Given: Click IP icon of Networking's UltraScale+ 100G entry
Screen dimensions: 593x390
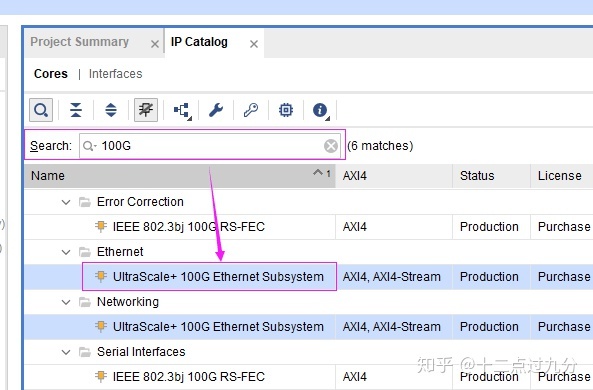Looking at the screenshot, I should (x=101, y=326).
